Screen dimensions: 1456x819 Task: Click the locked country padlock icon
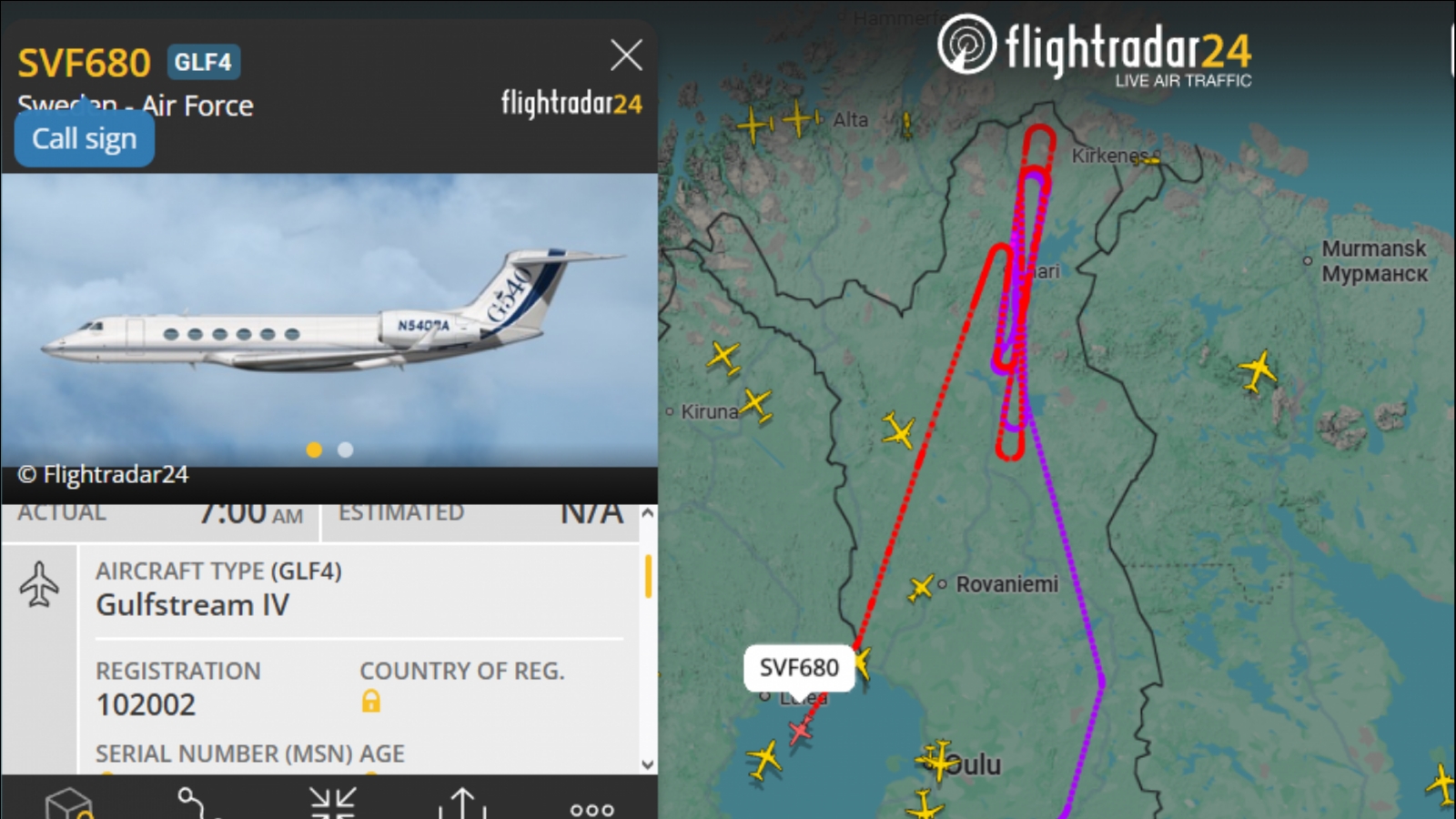tap(370, 701)
